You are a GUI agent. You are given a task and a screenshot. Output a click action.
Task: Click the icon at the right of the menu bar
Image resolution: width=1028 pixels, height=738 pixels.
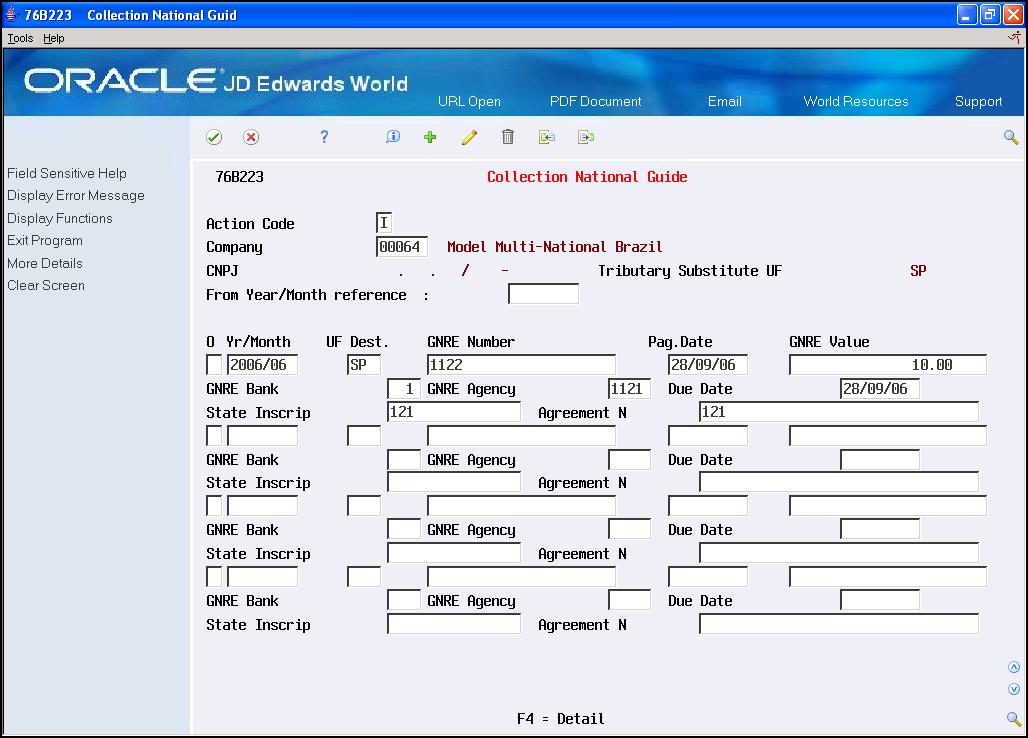pos(1014,38)
